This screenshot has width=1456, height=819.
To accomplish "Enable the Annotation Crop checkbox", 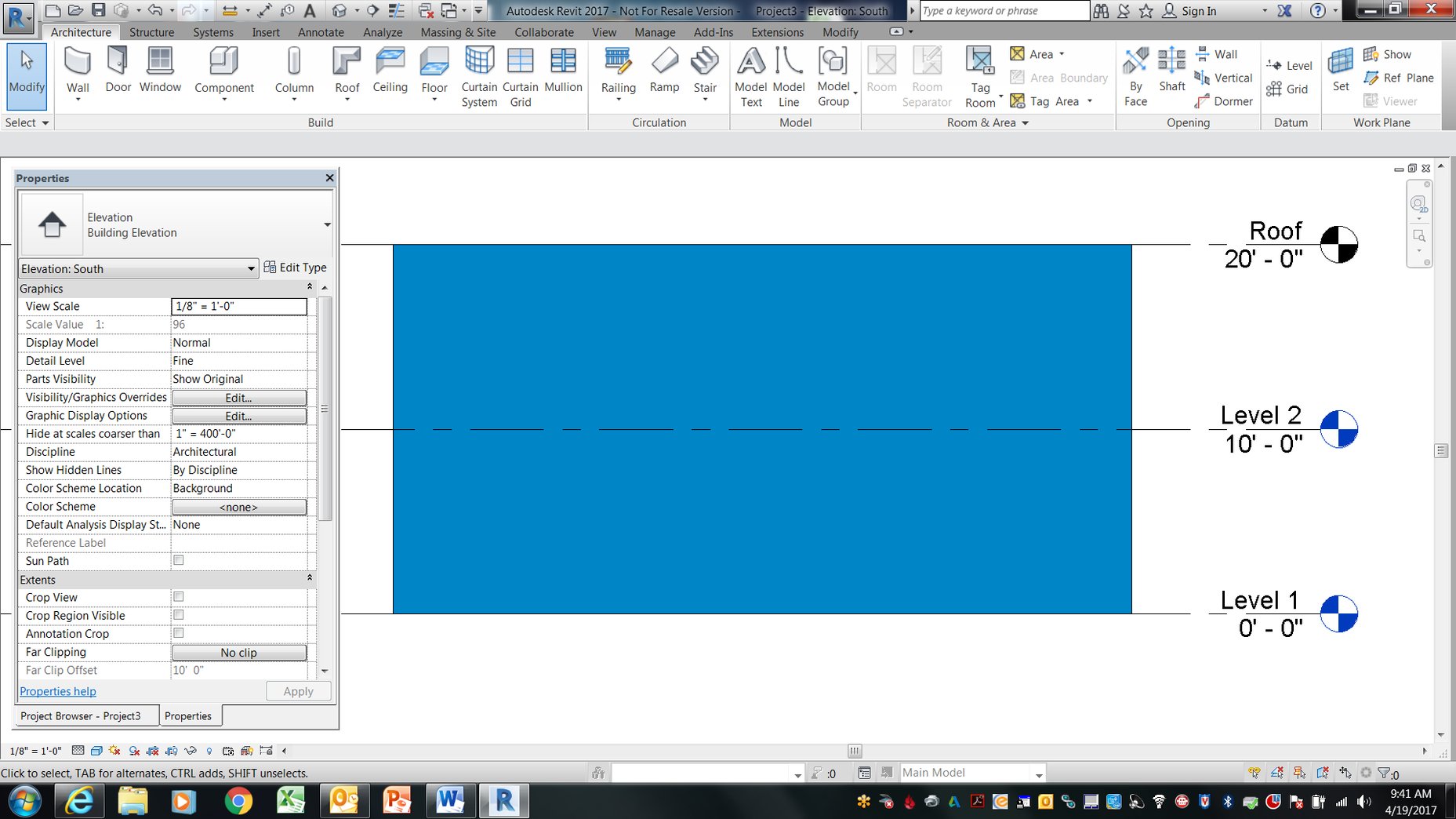I will click(x=178, y=632).
